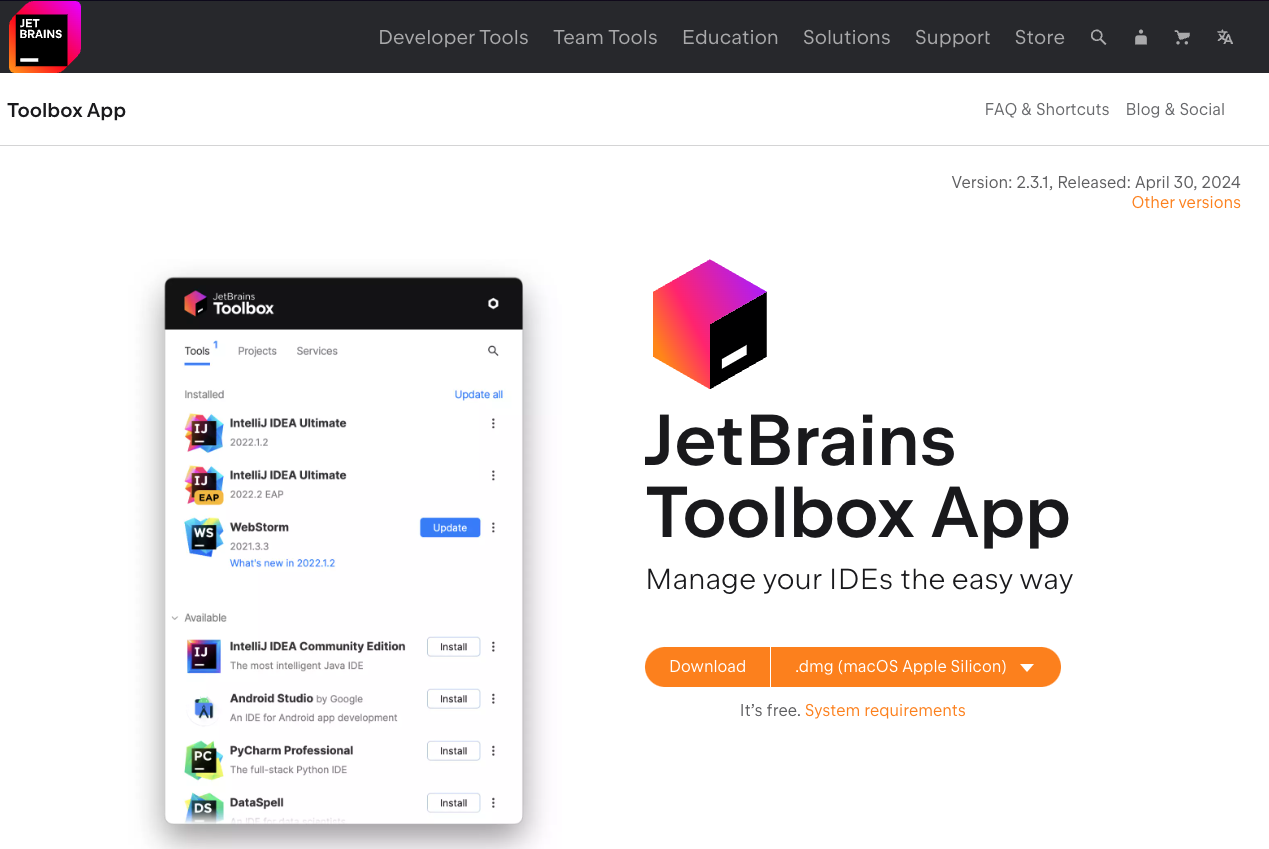Open the Other versions link
The height and width of the screenshot is (849, 1269).
[x=1185, y=202]
